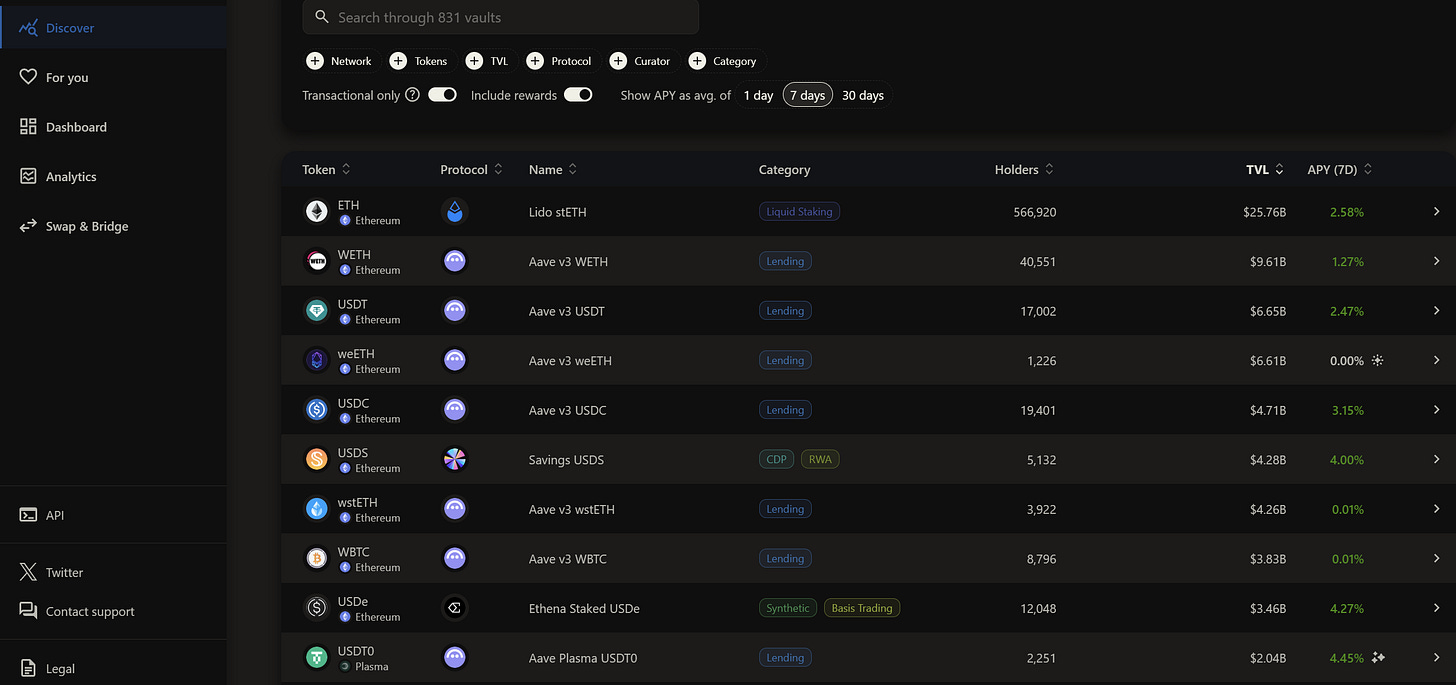This screenshot has width=1456, height=685.
Task: Click the WETH token icon
Action: pos(316,261)
